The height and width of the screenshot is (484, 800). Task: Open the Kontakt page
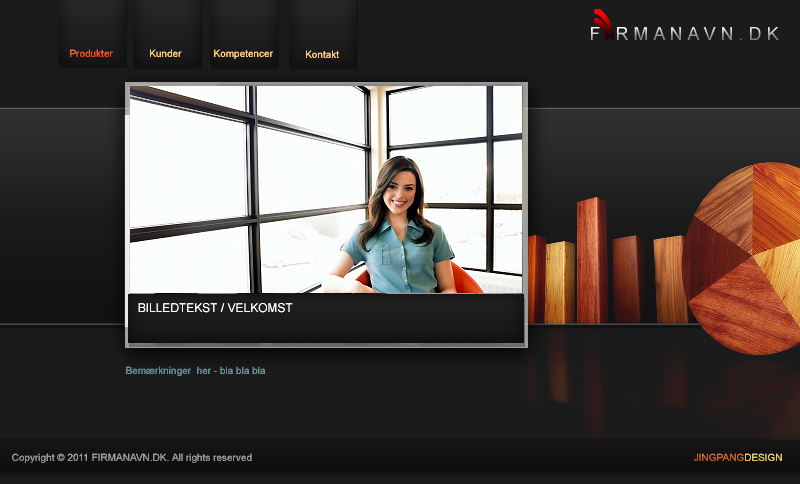pos(322,55)
